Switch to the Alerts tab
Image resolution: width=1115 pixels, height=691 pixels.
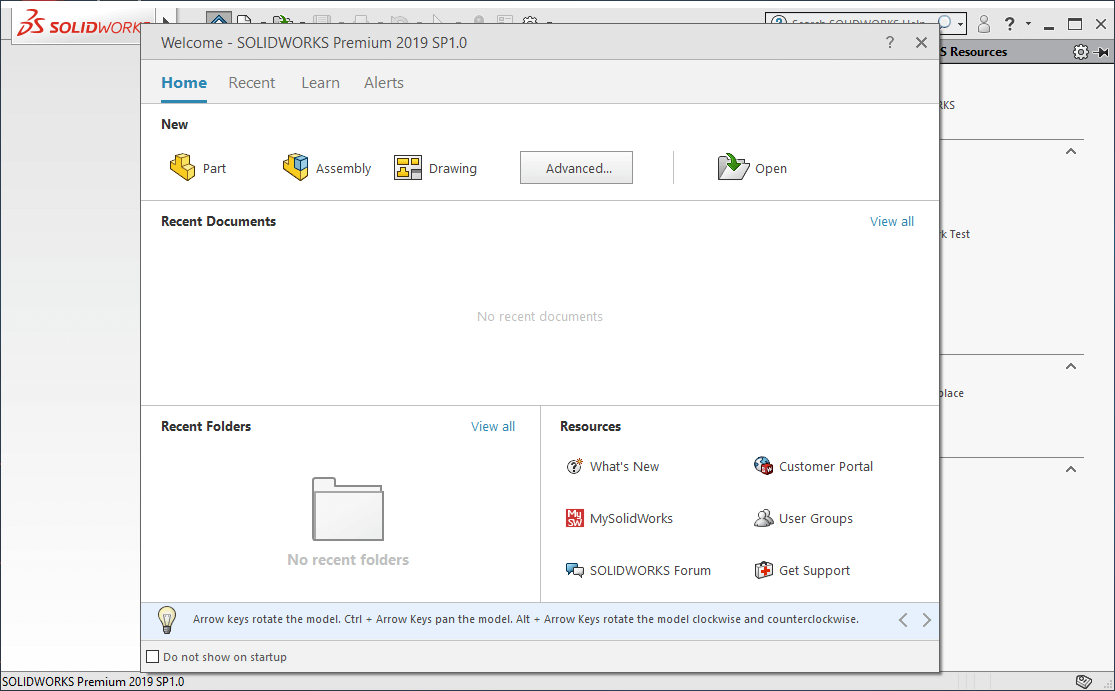coord(384,82)
